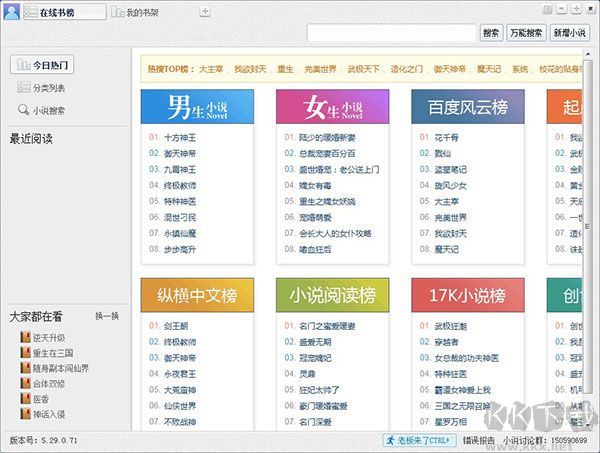Click 完美世界 in the 热搜TOP榜 bar
The height and width of the screenshot is (453, 600).
pyautogui.click(x=320, y=69)
